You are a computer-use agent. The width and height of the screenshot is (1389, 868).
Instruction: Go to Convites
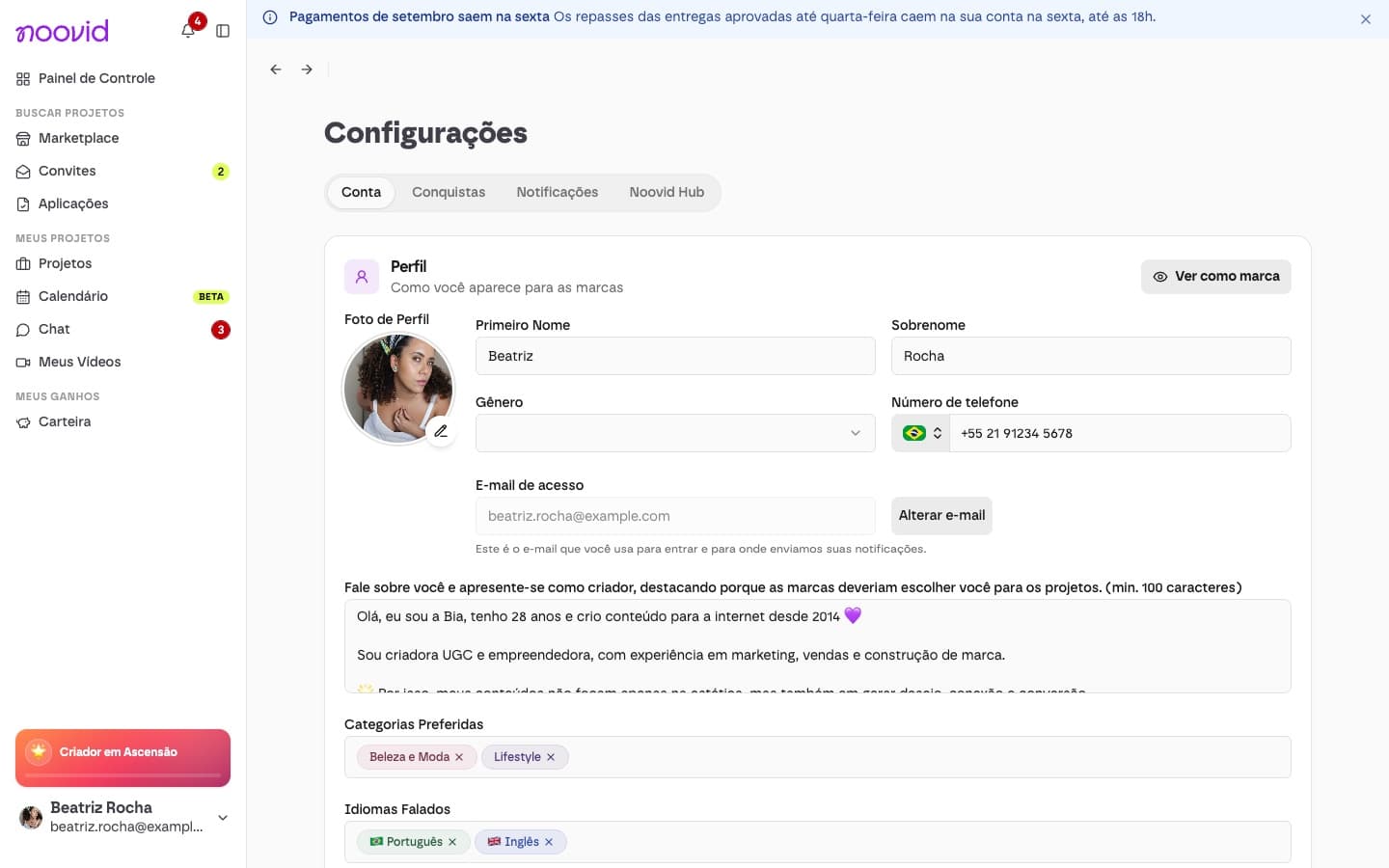coord(123,171)
